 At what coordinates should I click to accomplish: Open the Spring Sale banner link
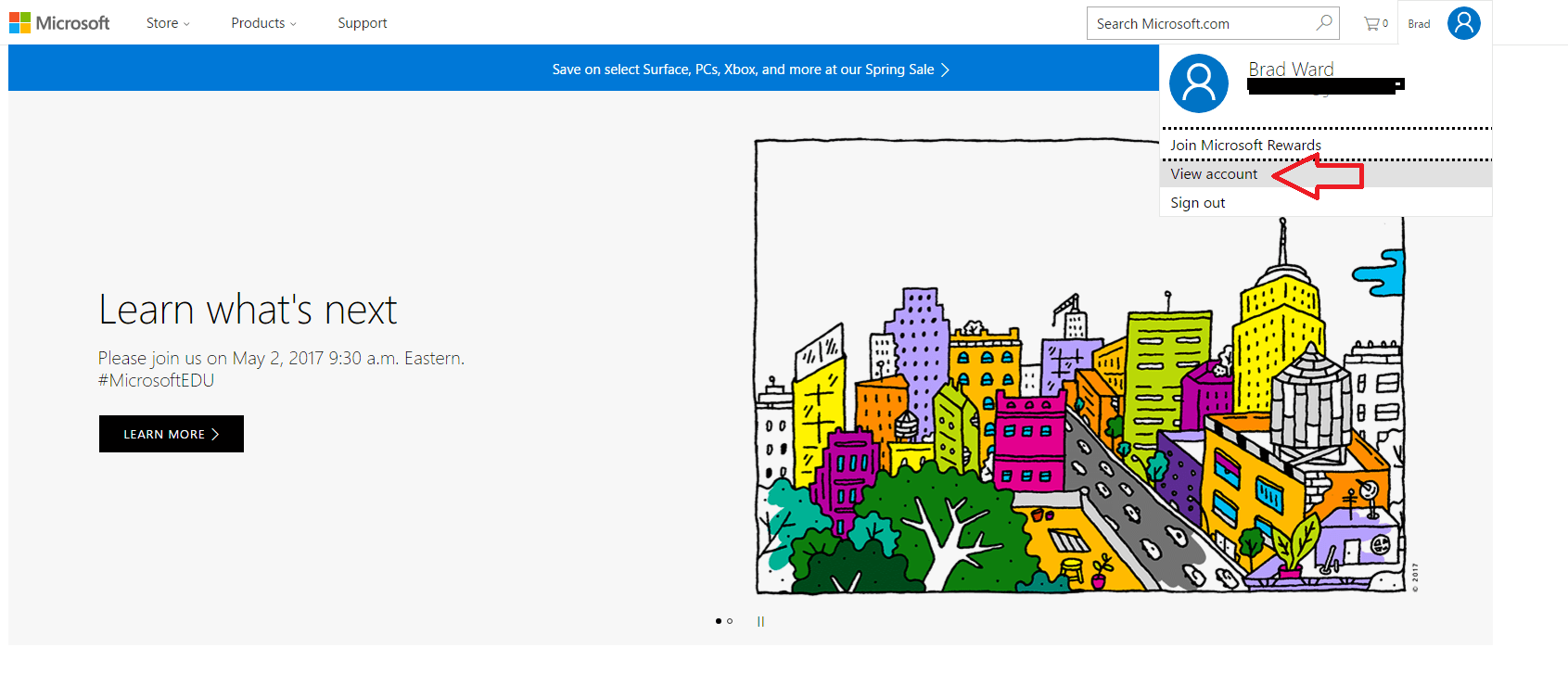(750, 70)
